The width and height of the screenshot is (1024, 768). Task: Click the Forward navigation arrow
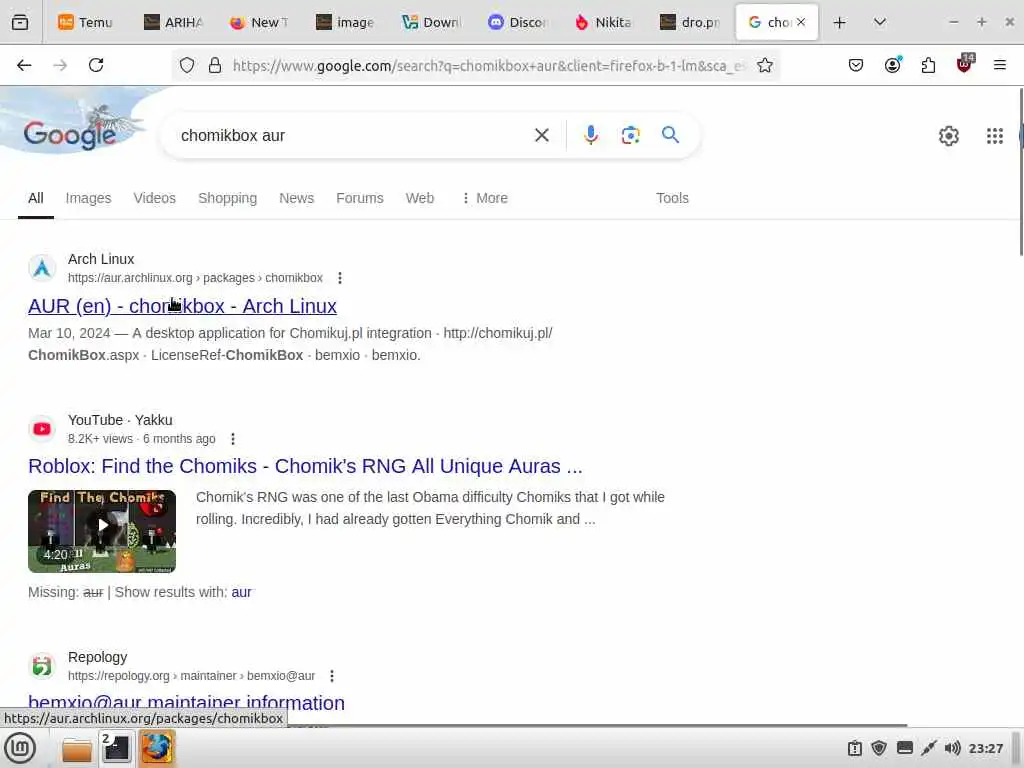[60, 65]
